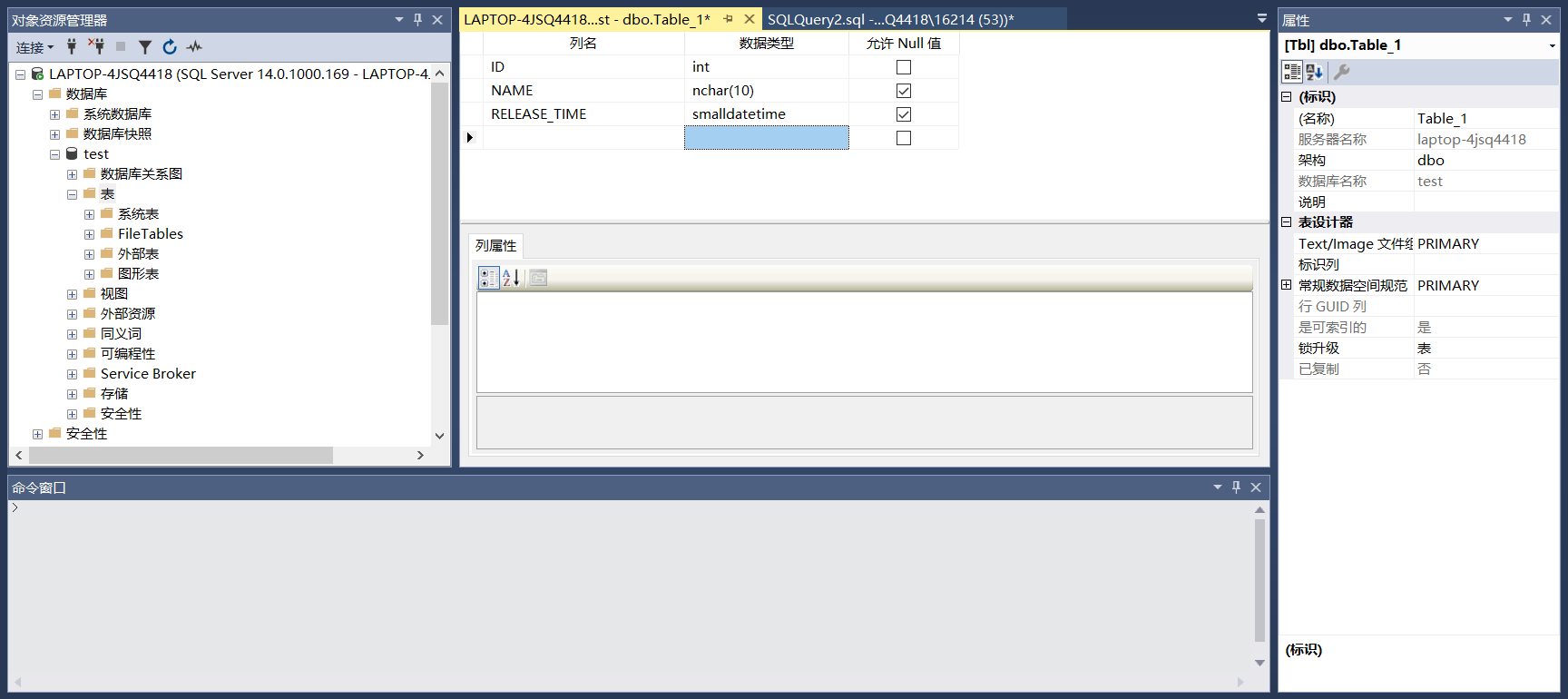Viewport: 1568px width, 699px height.
Task: Click the Object Explorer horizontal scrollbar thumb
Action: pyautogui.click(x=180, y=455)
